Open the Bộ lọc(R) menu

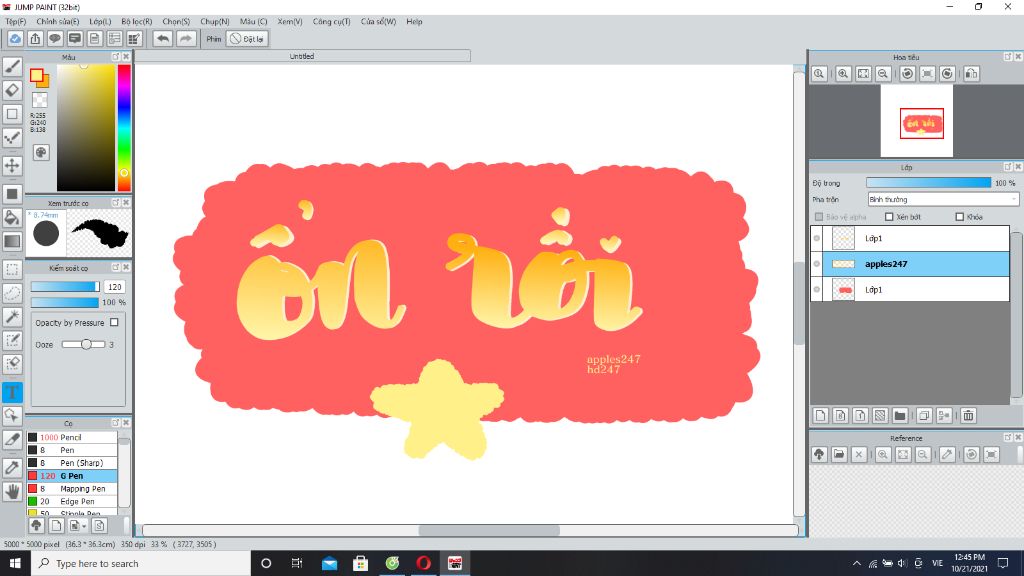[136, 22]
